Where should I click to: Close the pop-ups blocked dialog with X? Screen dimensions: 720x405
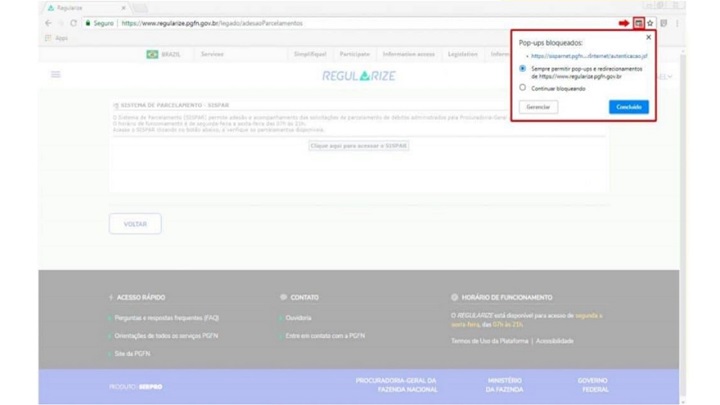pos(648,37)
